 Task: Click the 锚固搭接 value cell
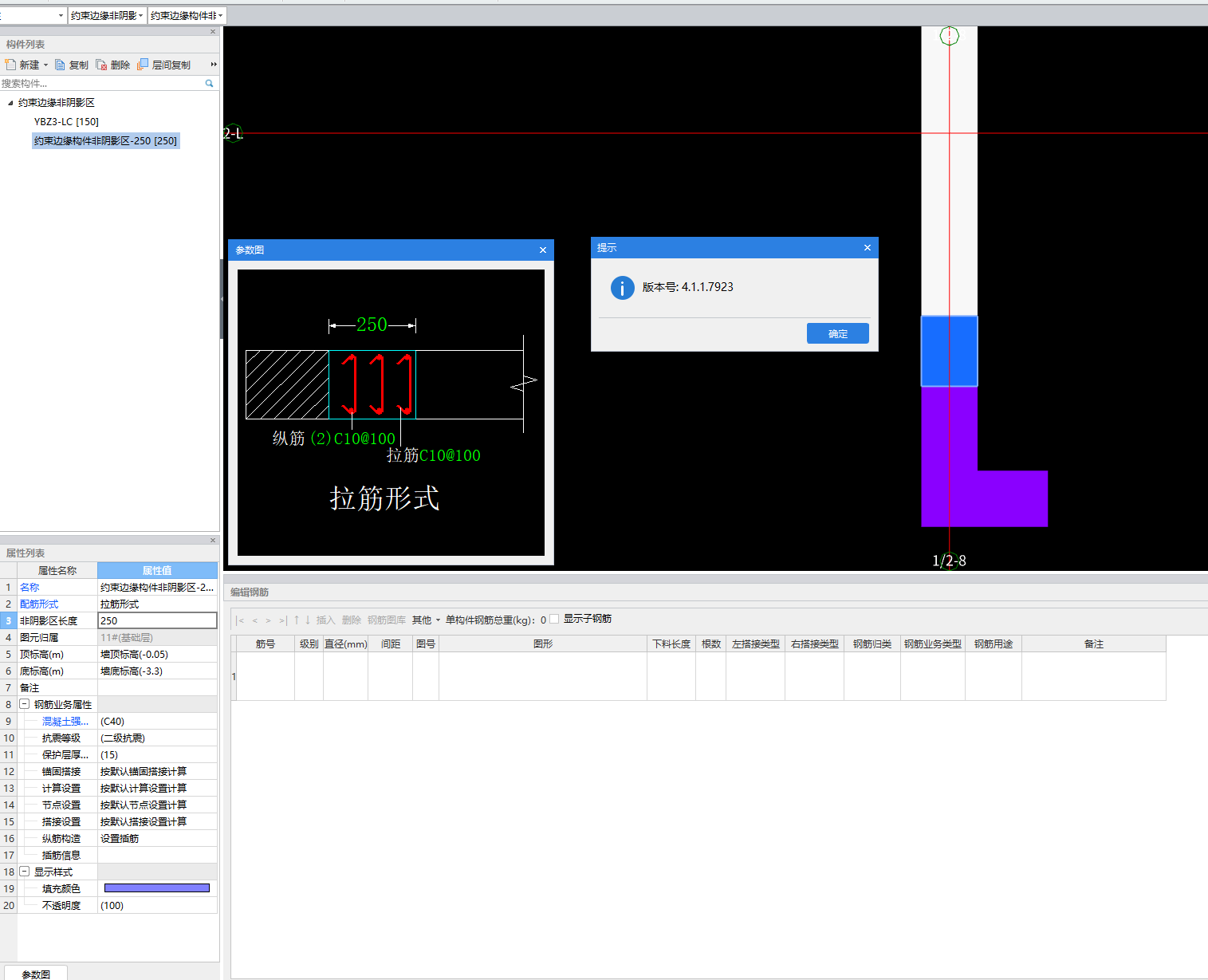pyautogui.click(x=157, y=771)
